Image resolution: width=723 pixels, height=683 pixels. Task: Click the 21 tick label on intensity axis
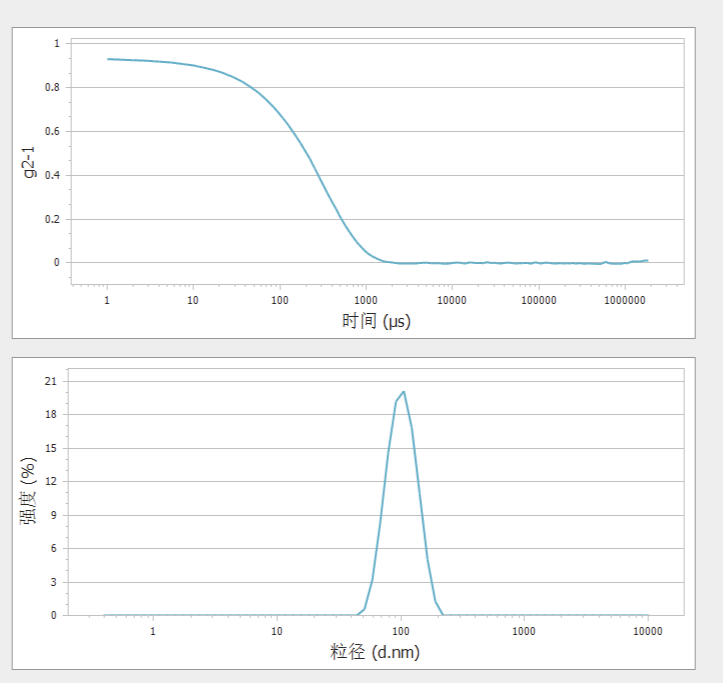(51, 381)
